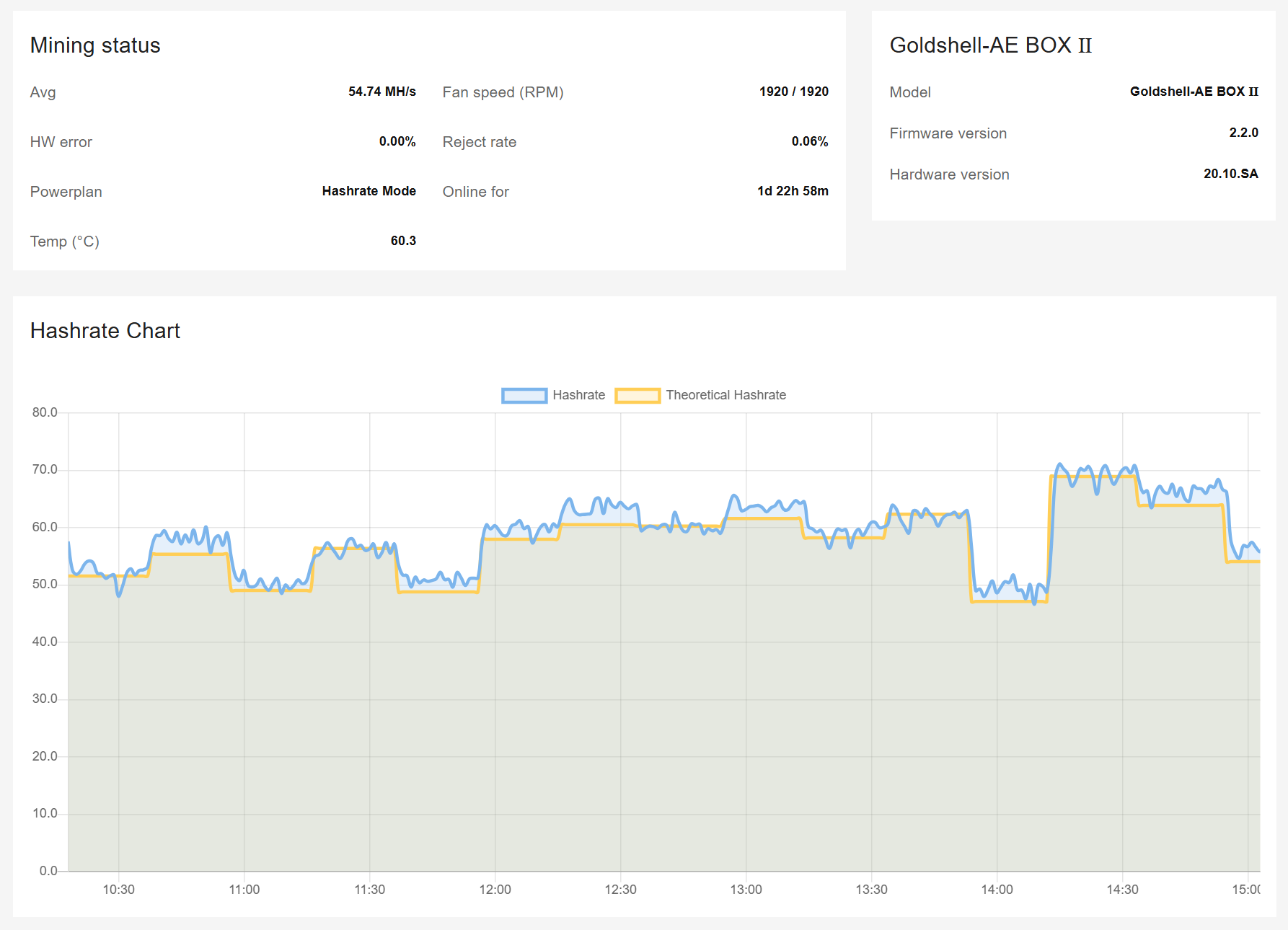Screen dimensions: 1288x930
Task: Hide the Theoretical Hashrate series via its label
Action: pyautogui.click(x=725, y=395)
